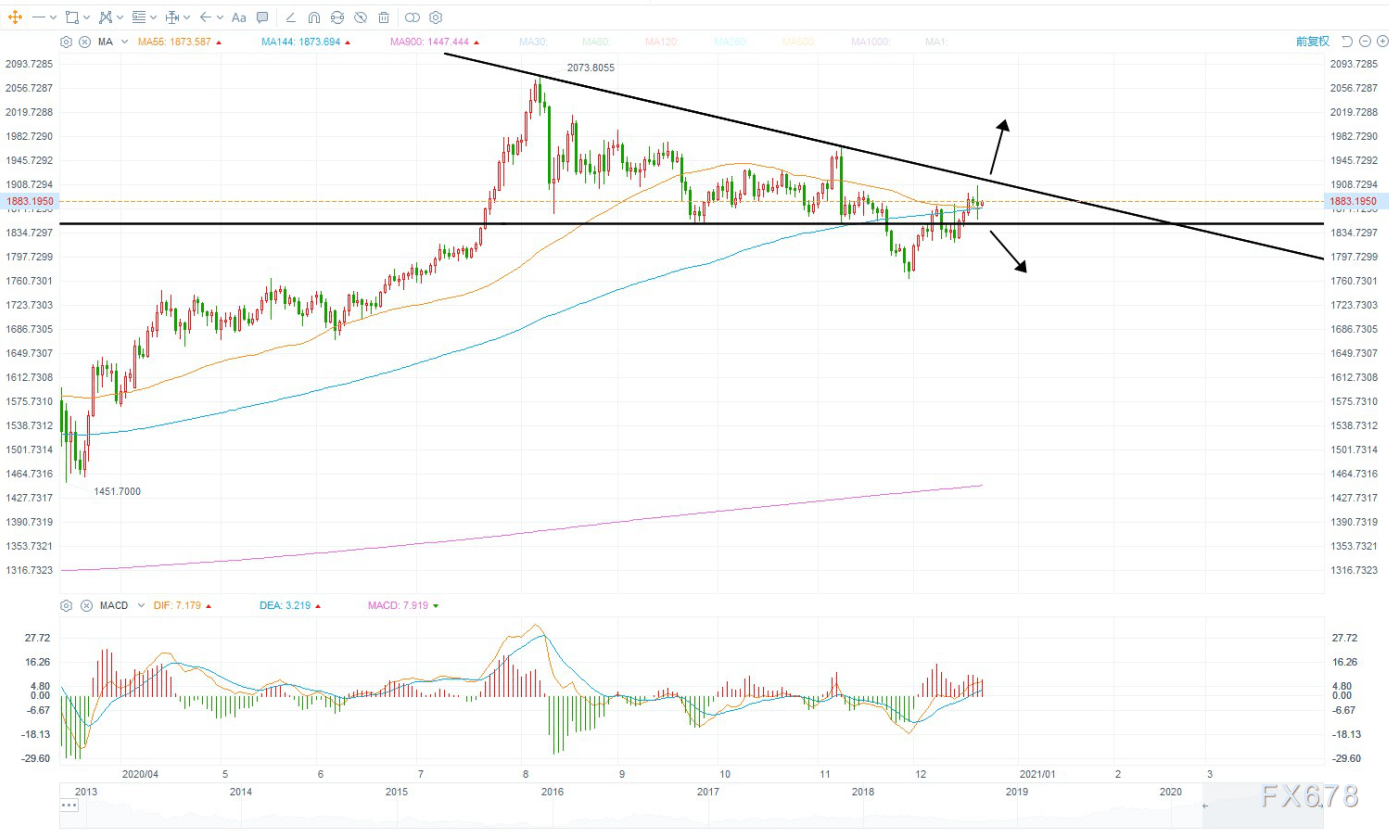This screenshot has height=831, width=1389.
Task: Select the orange move/crosshair cursor tool
Action: (15, 17)
